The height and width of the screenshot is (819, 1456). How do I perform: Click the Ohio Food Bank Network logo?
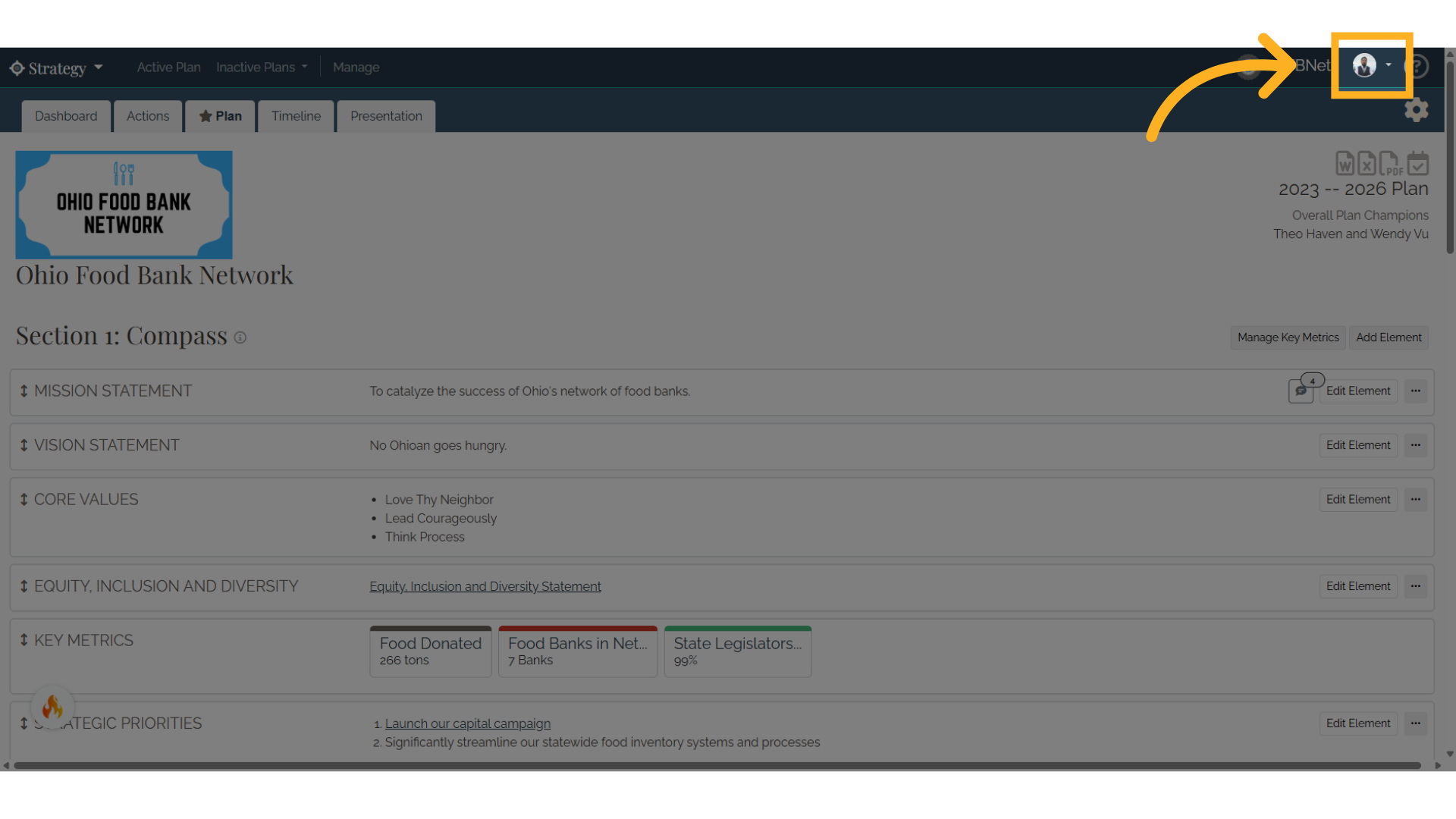[x=124, y=205]
